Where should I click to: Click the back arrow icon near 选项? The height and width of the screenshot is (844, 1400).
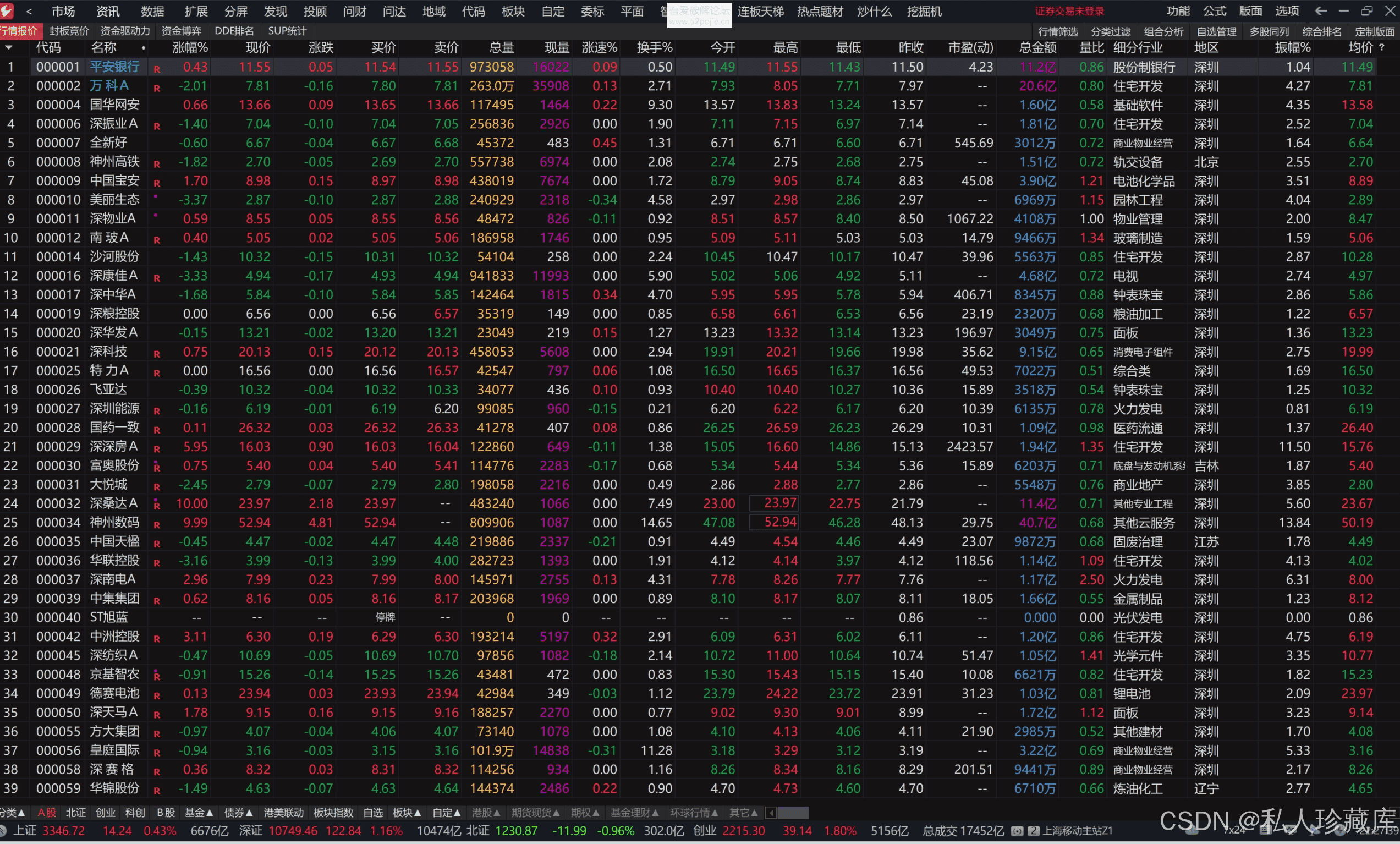tap(1321, 11)
